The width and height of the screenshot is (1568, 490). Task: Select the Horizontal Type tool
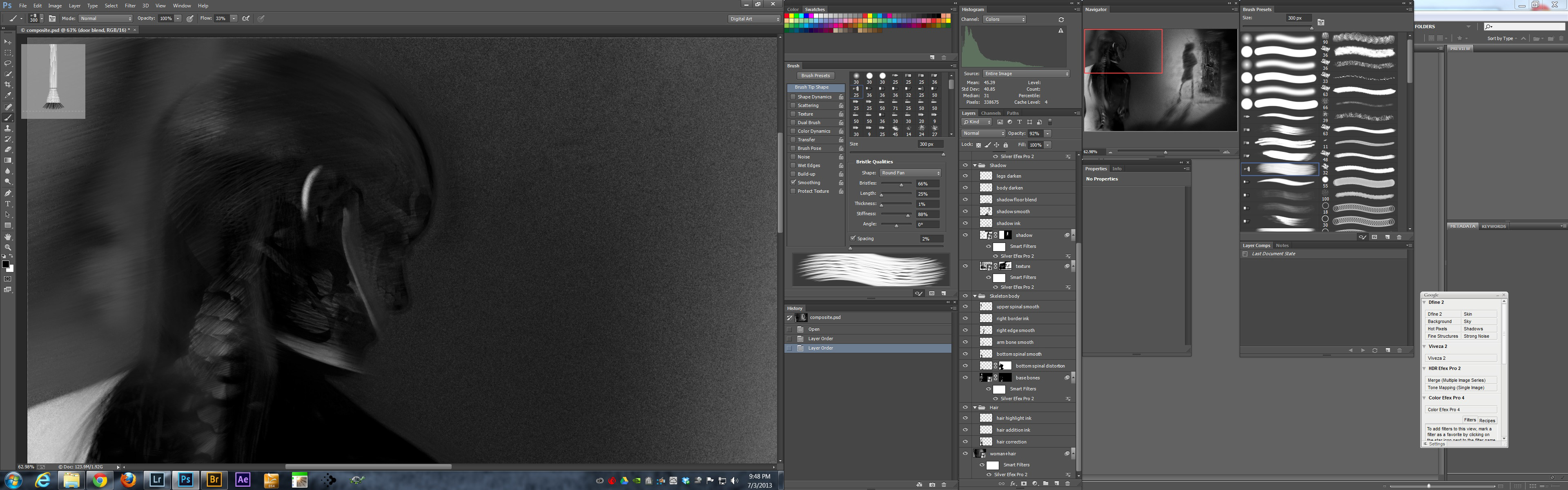8,204
